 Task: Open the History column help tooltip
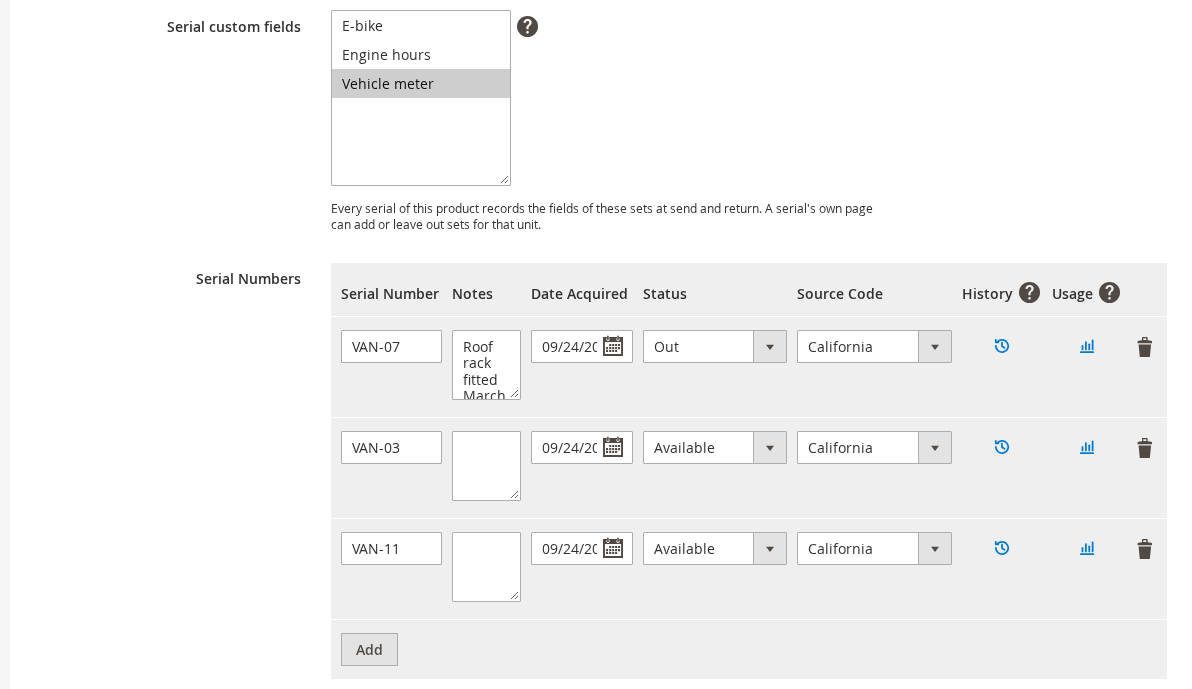click(x=1029, y=293)
